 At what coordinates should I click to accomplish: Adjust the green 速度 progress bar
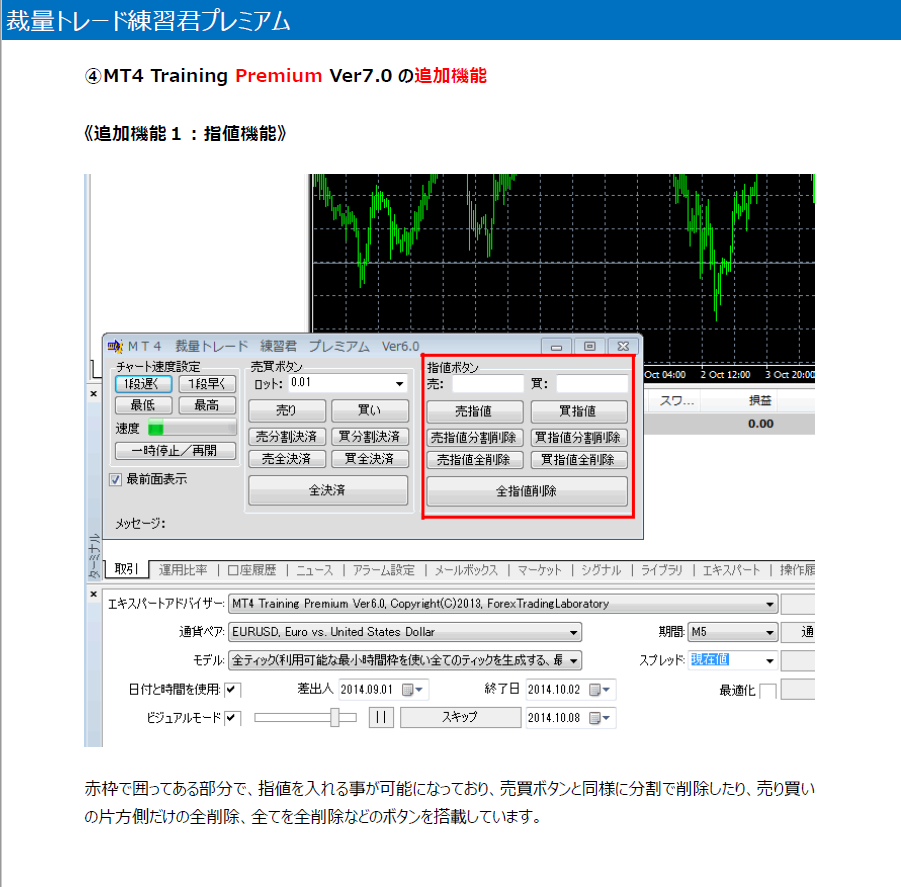click(192, 427)
